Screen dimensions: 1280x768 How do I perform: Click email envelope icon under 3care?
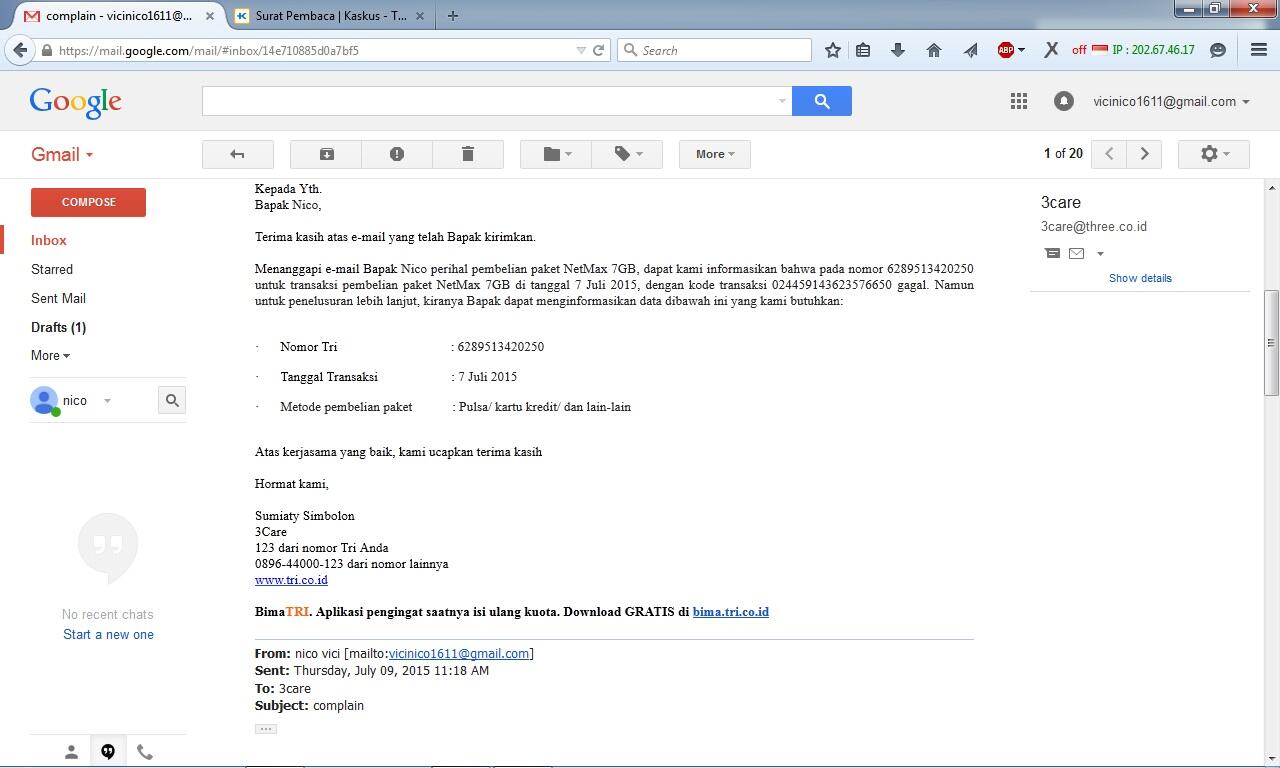tap(1076, 253)
